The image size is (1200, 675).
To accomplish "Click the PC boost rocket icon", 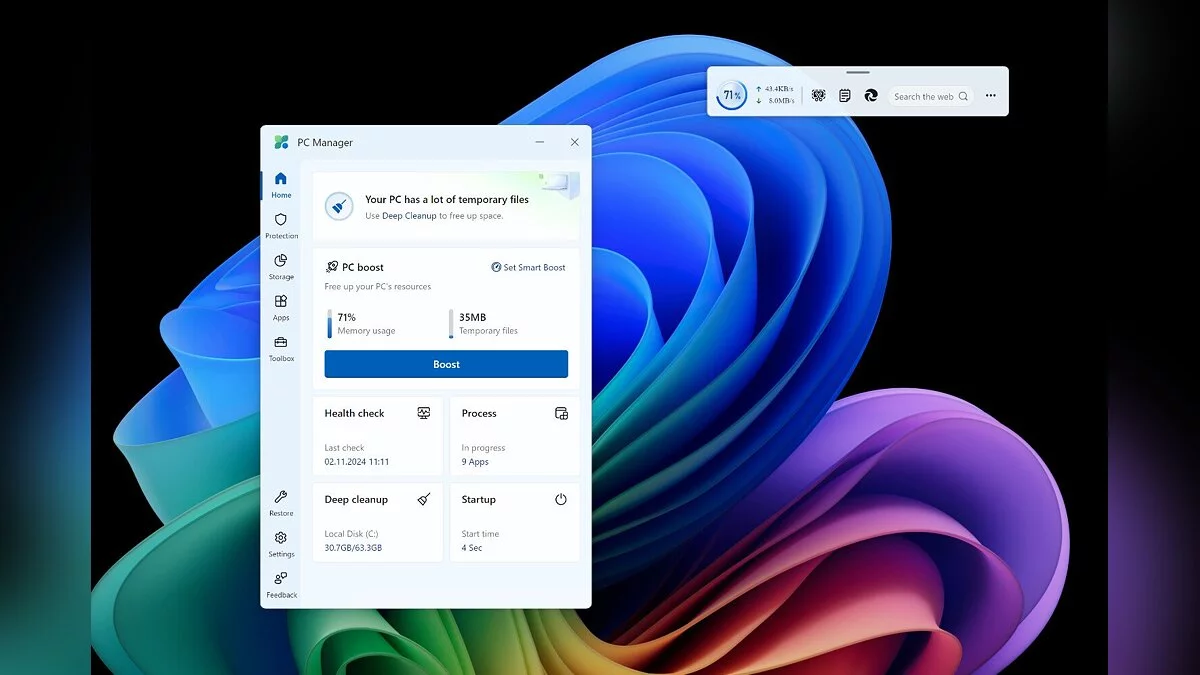I will click(332, 267).
